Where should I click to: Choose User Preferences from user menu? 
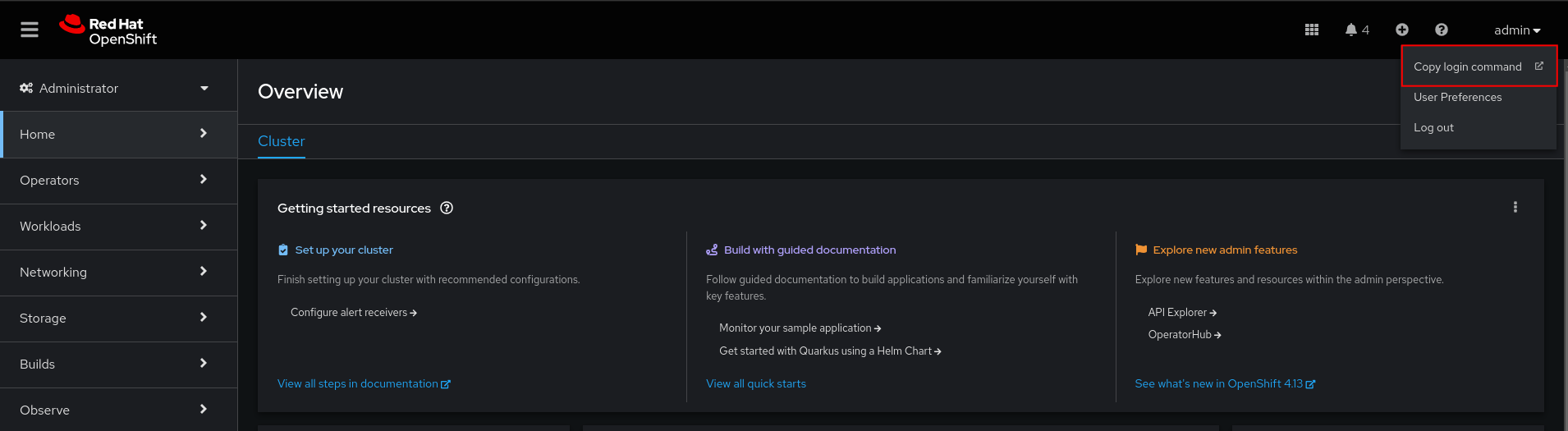tap(1457, 97)
